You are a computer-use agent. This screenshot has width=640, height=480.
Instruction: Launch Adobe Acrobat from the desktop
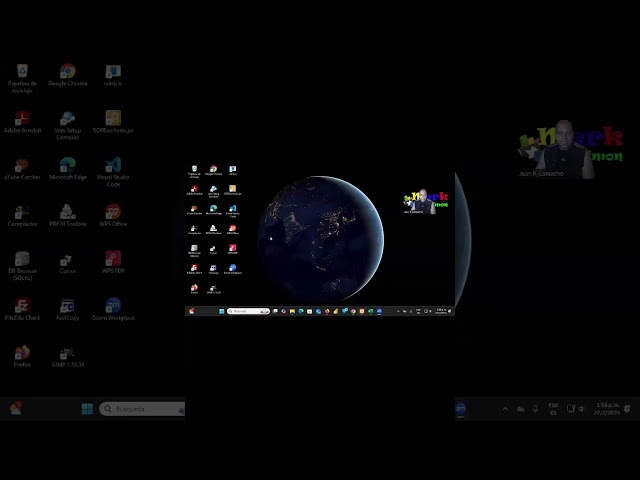pyautogui.click(x=21, y=119)
